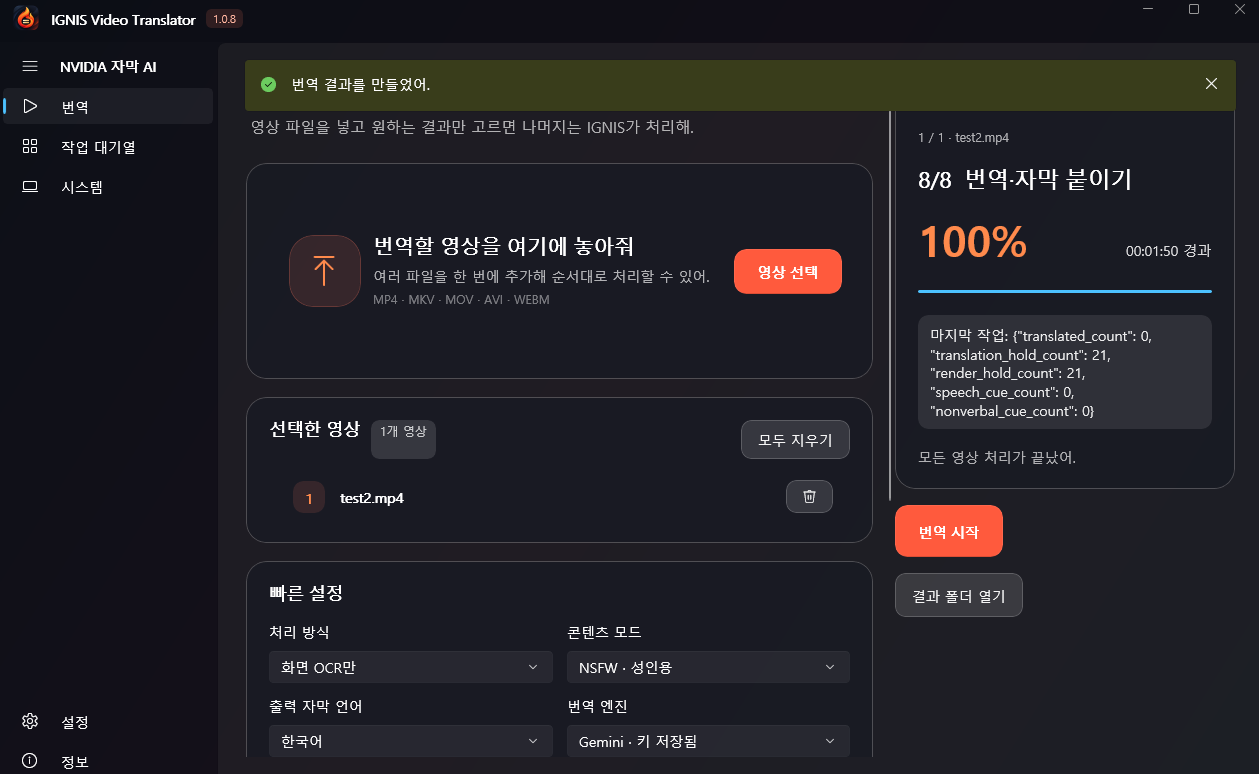Click the info circle icon at bottom of sidebar
The width and height of the screenshot is (1259, 774).
click(30, 761)
